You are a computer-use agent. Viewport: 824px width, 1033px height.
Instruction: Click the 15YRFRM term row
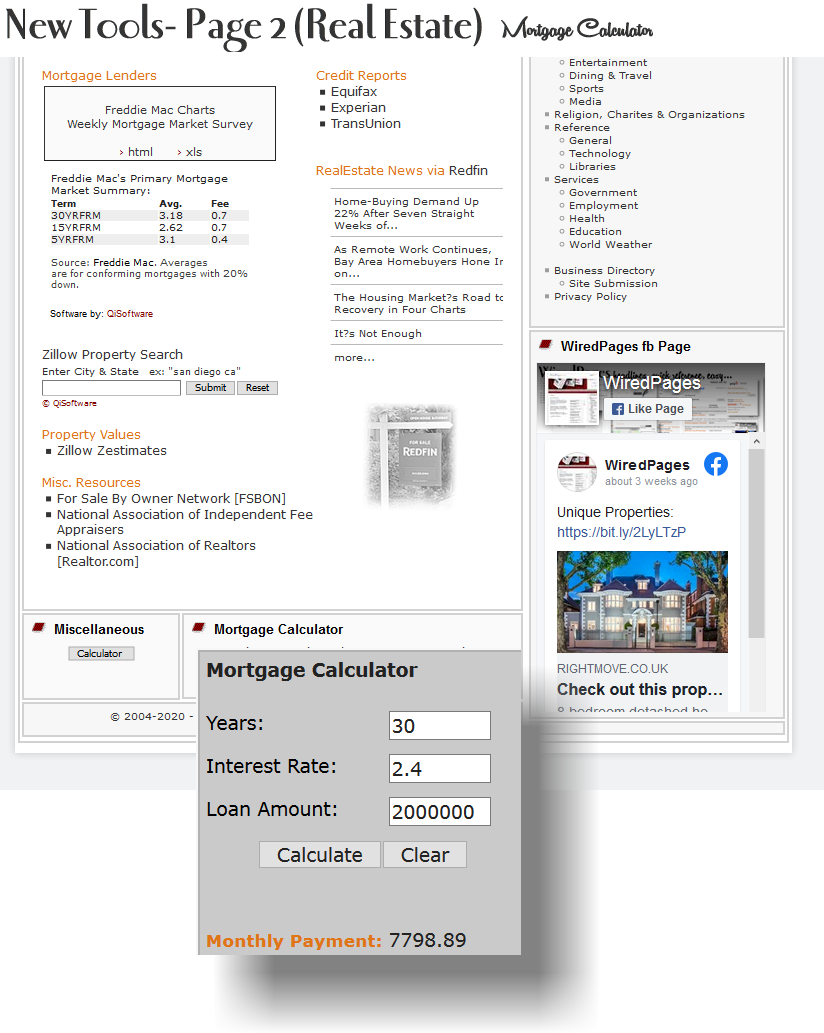[150, 227]
